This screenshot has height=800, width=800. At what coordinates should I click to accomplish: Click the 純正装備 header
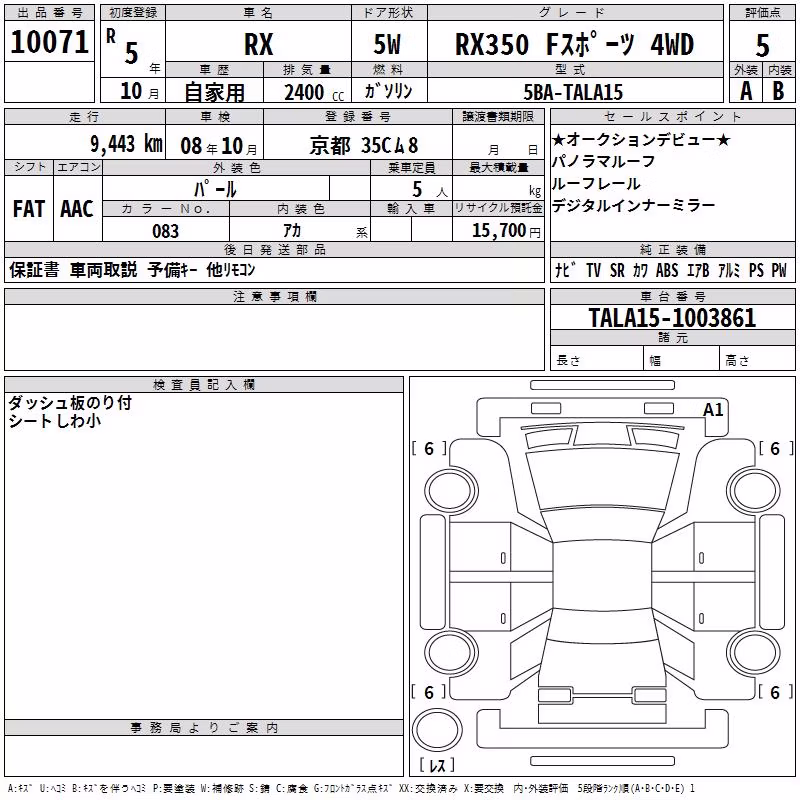coord(672,249)
